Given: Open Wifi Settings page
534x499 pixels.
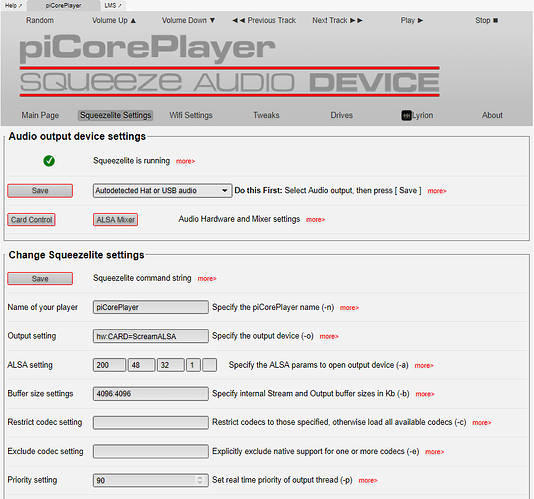Looking at the screenshot, I should pos(191,115).
